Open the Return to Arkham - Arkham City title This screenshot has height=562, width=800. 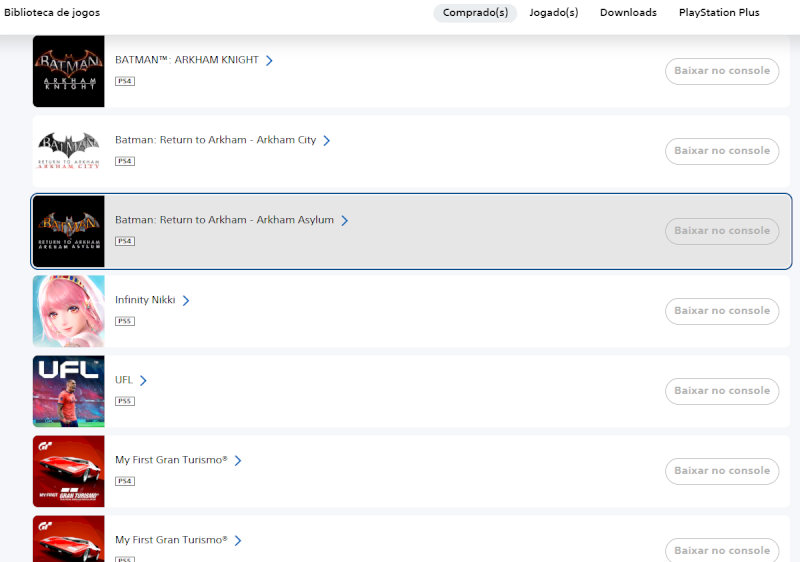215,140
